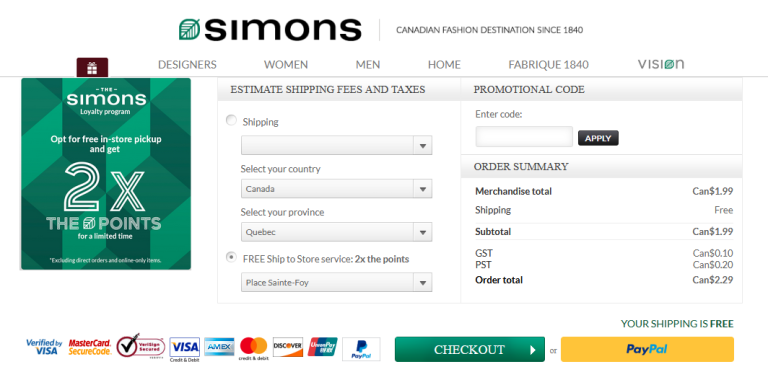
Task: Click the VeriSign Secured checkmark badge
Action: click(x=141, y=346)
